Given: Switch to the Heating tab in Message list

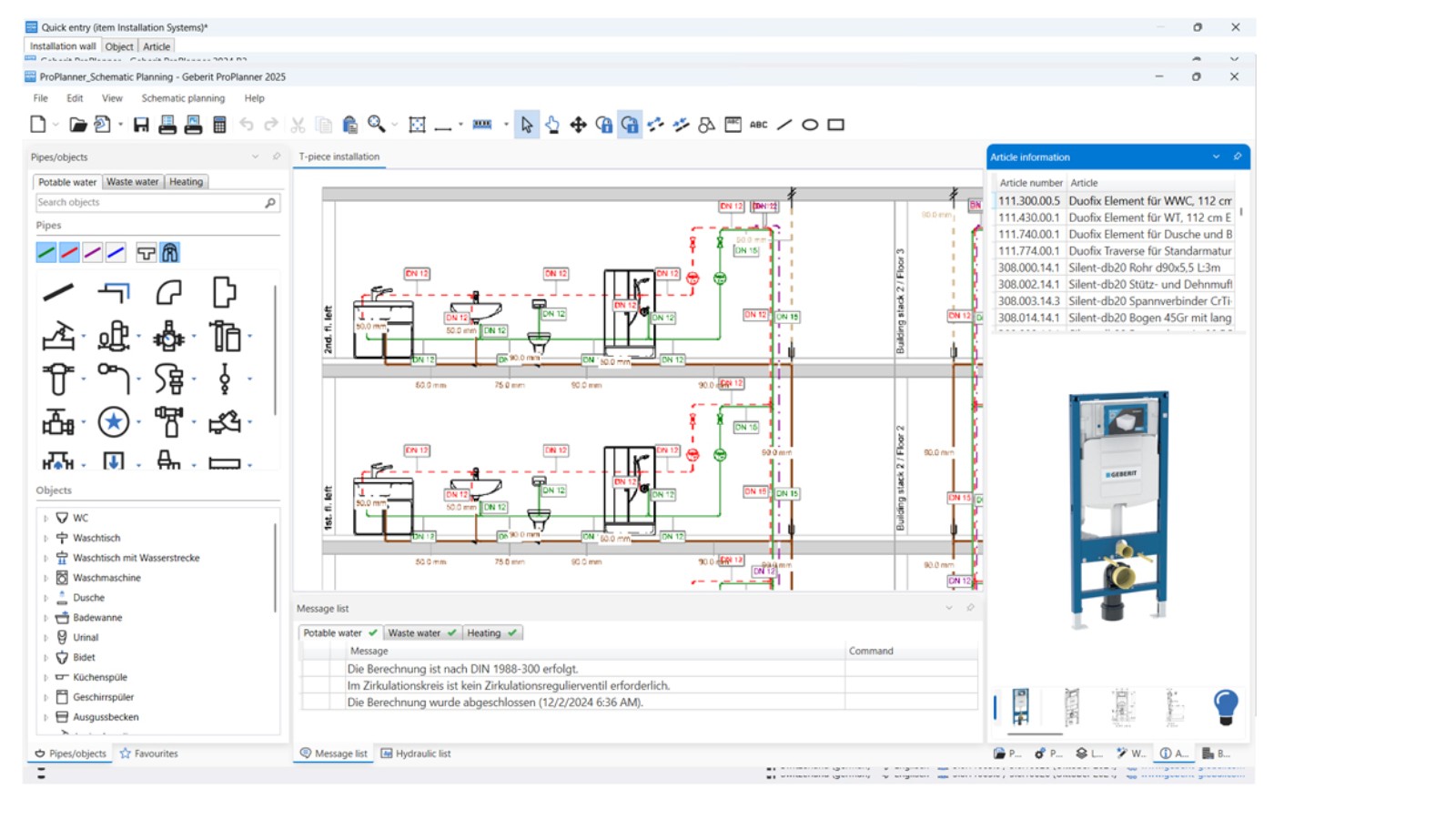Looking at the screenshot, I should click(x=486, y=632).
